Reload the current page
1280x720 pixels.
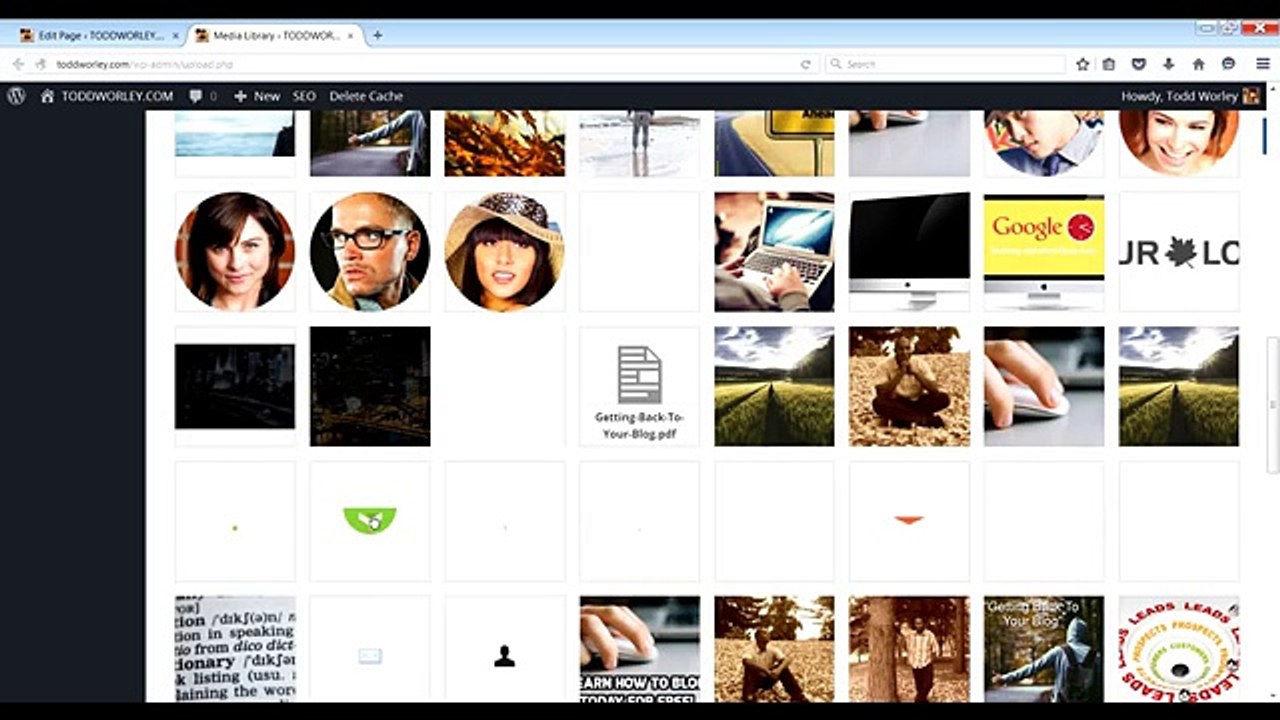[x=805, y=64]
